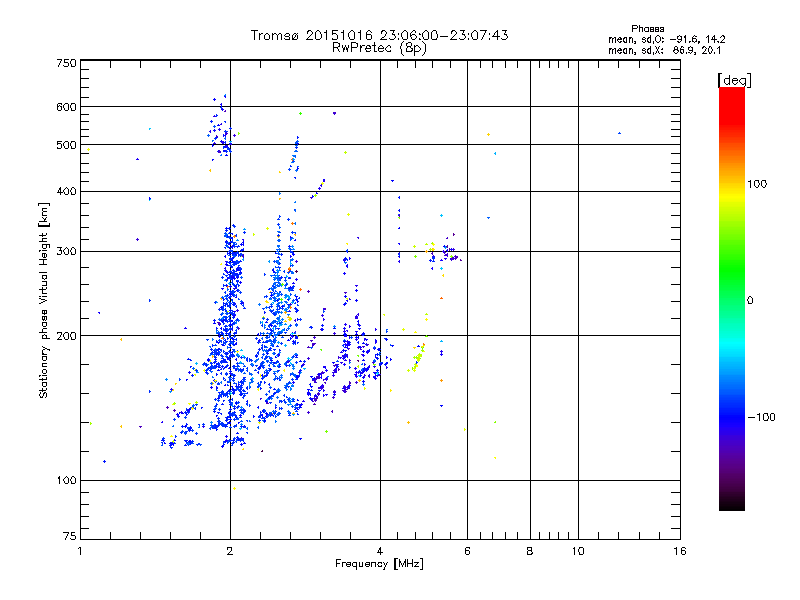Click the title 'Tromsø 20151016 23:06:00-23:07:43'
This screenshot has height=600, width=800.
pos(379,35)
